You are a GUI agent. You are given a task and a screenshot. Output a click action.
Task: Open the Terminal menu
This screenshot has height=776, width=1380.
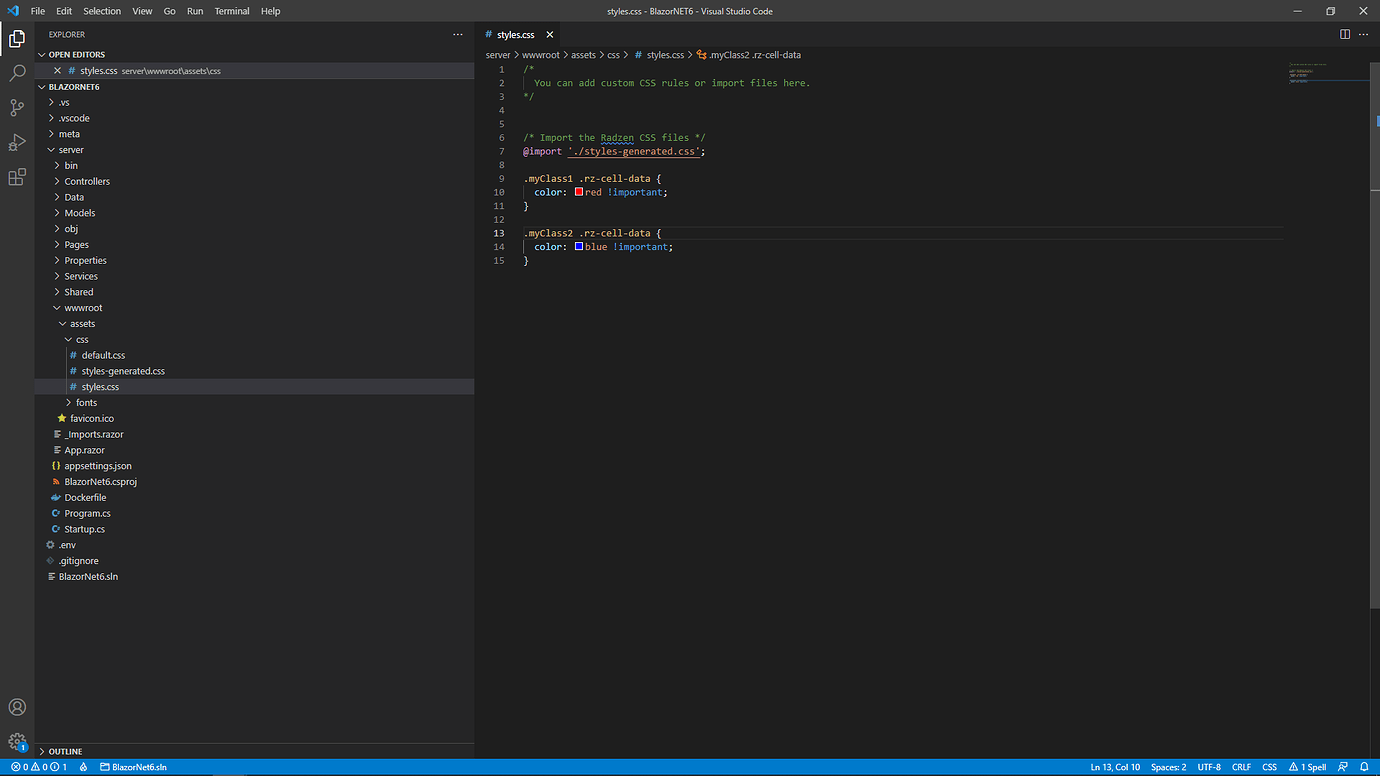click(x=231, y=11)
